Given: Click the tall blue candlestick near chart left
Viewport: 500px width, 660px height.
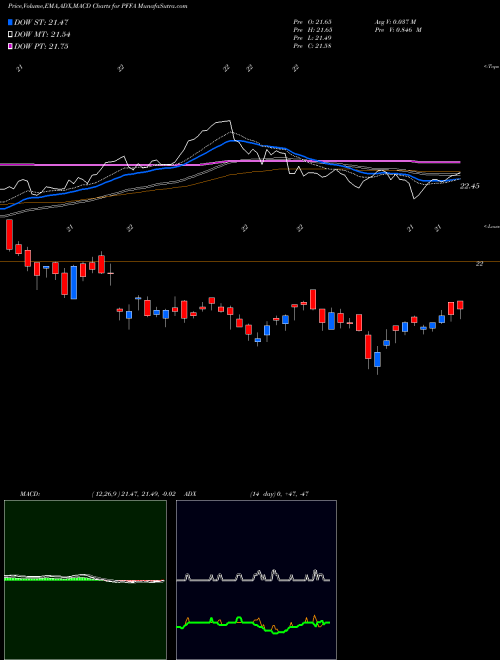Looking at the screenshot, I should (74, 282).
